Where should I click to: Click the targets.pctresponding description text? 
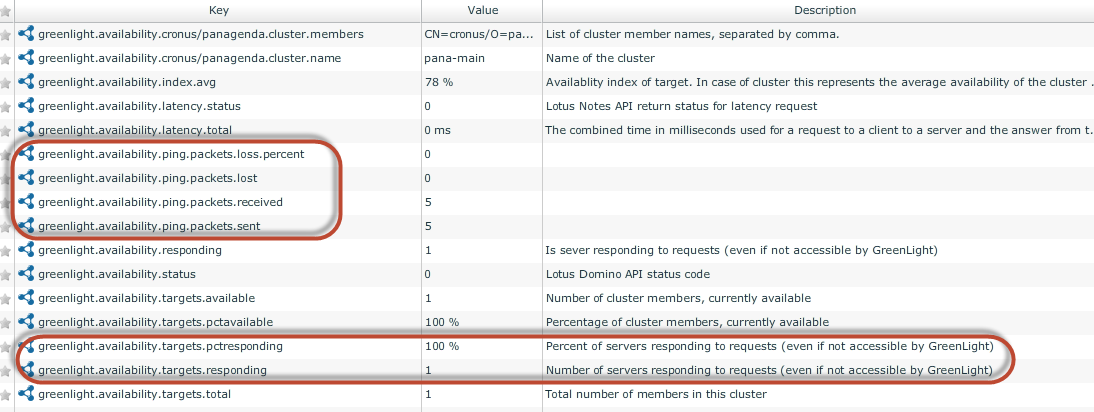pos(768,346)
